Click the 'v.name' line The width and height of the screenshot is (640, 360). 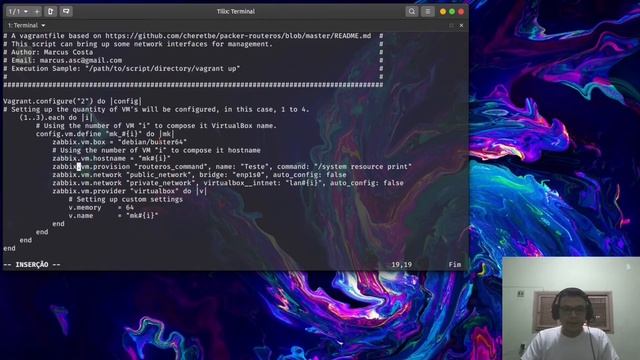click(x=113, y=216)
